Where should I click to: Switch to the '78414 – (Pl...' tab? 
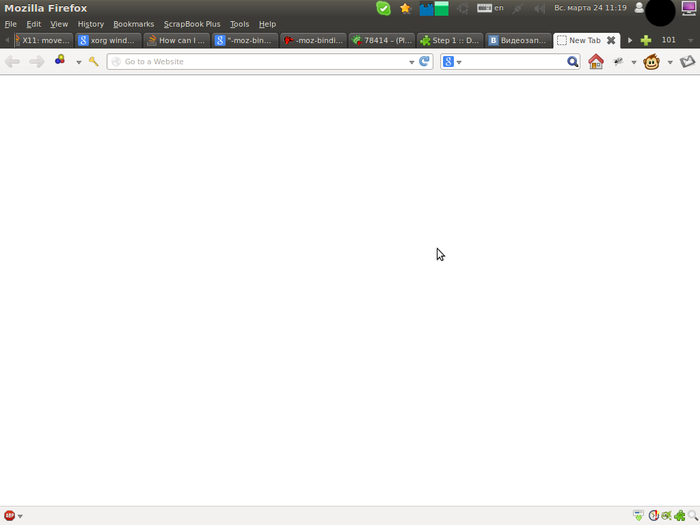(382, 40)
